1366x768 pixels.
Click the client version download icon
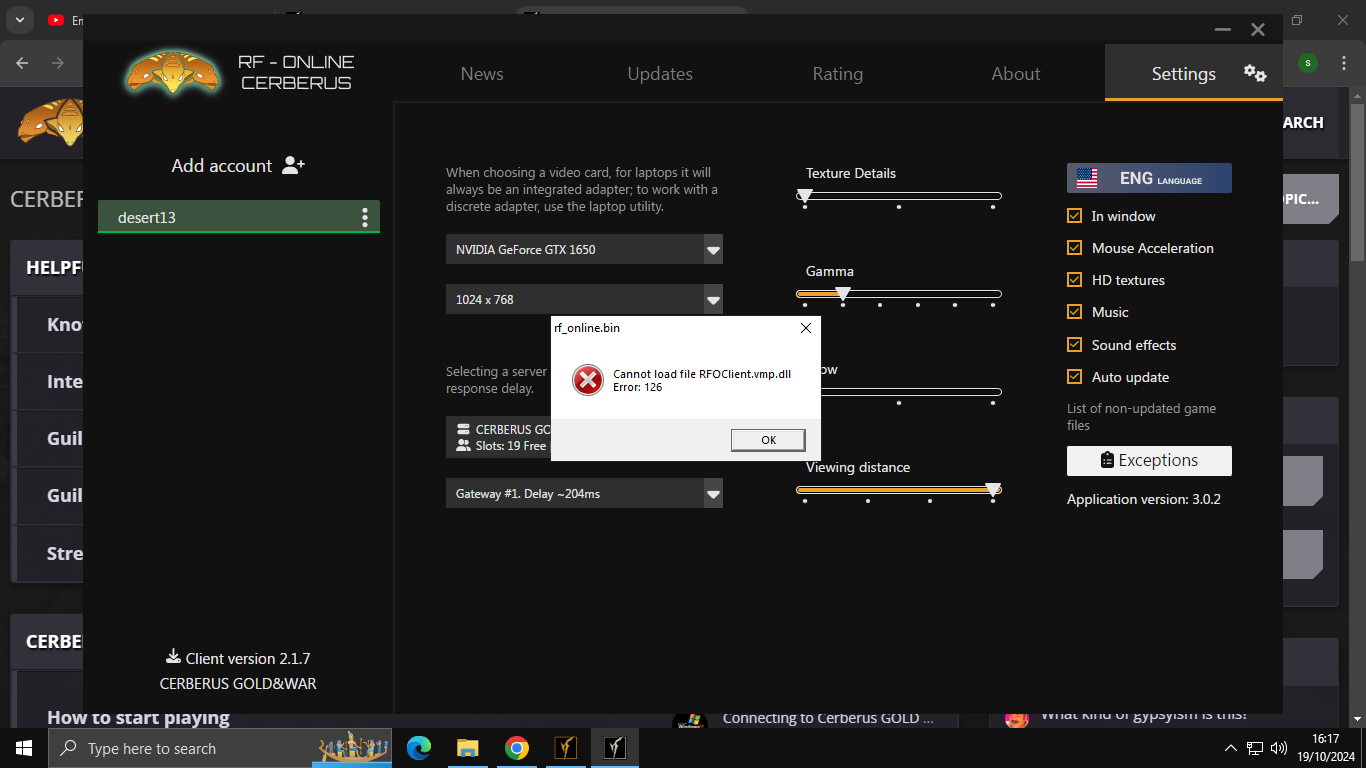(173, 657)
